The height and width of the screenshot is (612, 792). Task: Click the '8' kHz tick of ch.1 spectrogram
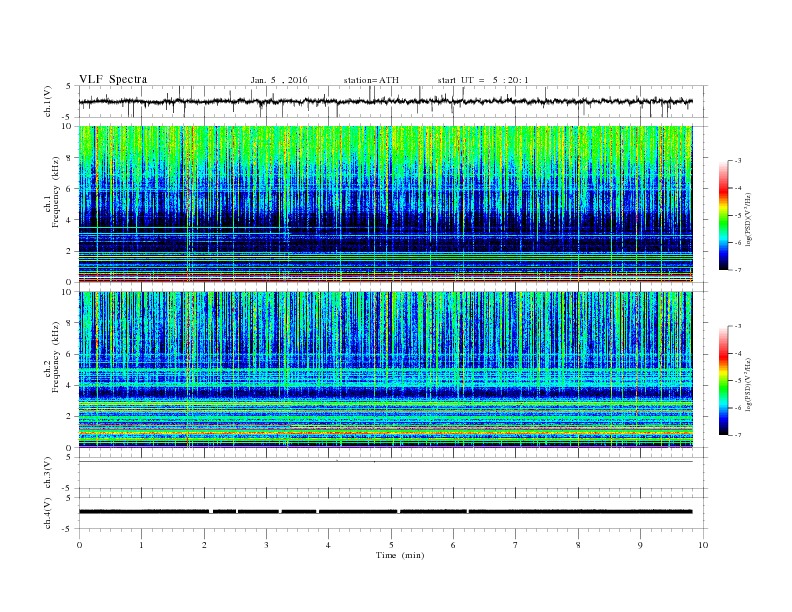(x=70, y=158)
